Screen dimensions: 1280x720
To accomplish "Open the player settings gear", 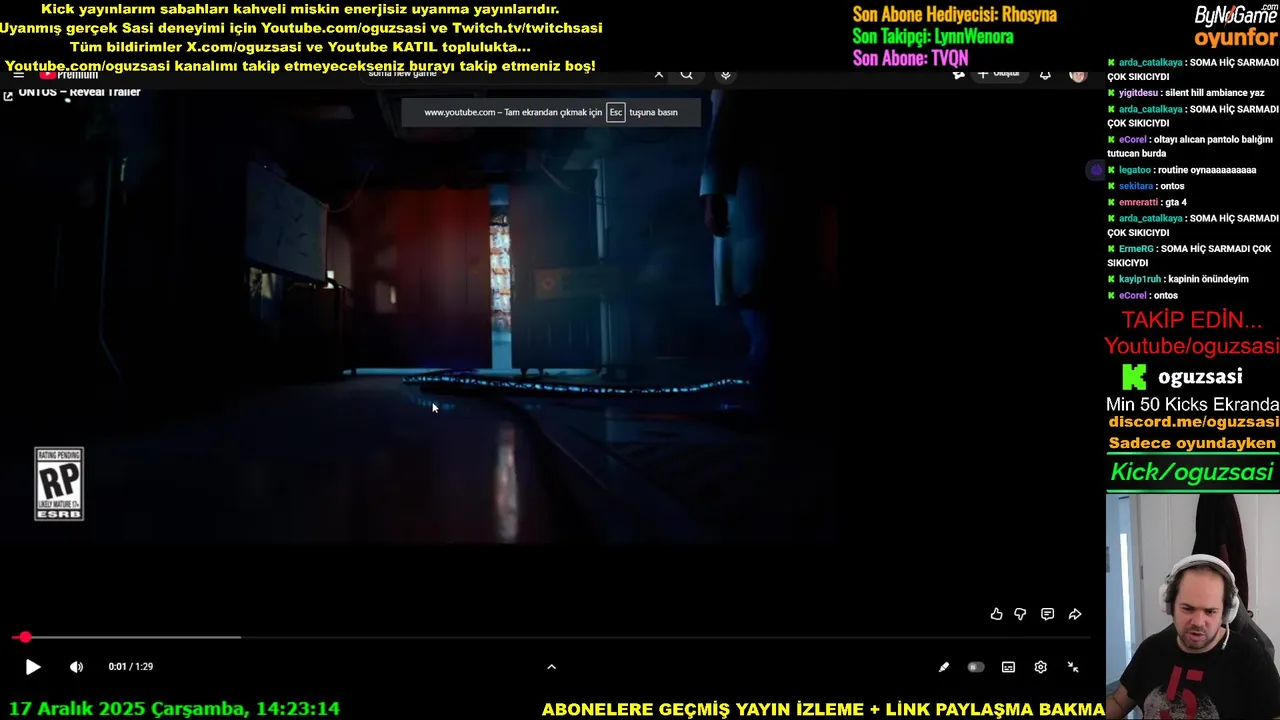I will click(x=1040, y=667).
